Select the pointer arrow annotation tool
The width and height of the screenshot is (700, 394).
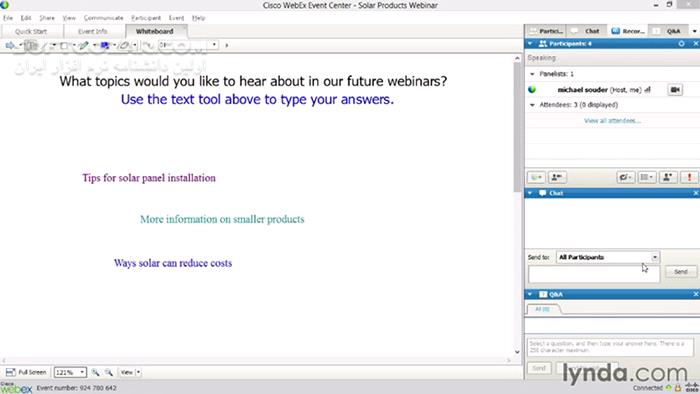(10, 45)
